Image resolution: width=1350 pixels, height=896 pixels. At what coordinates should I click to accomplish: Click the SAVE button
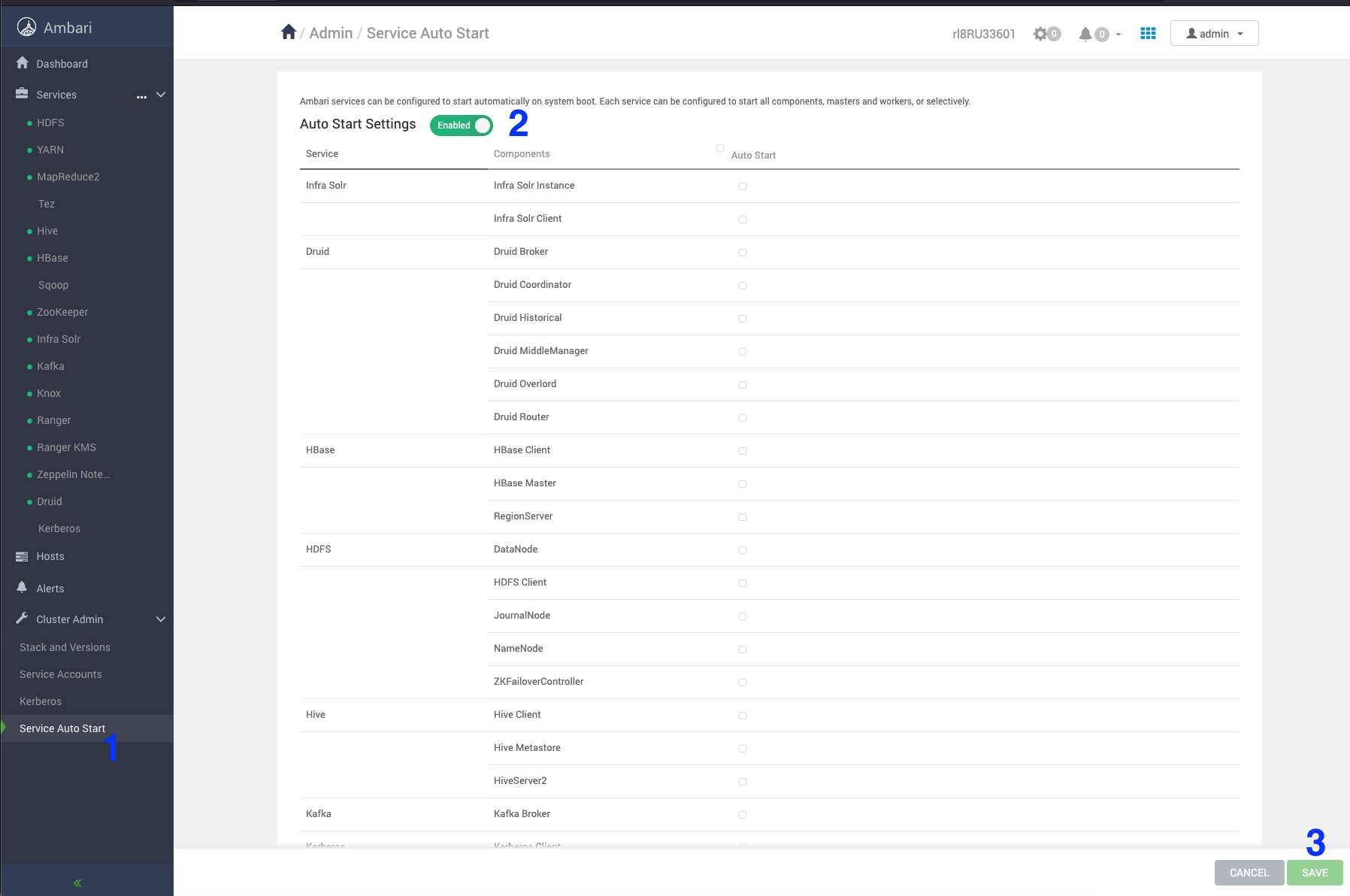tap(1315, 873)
